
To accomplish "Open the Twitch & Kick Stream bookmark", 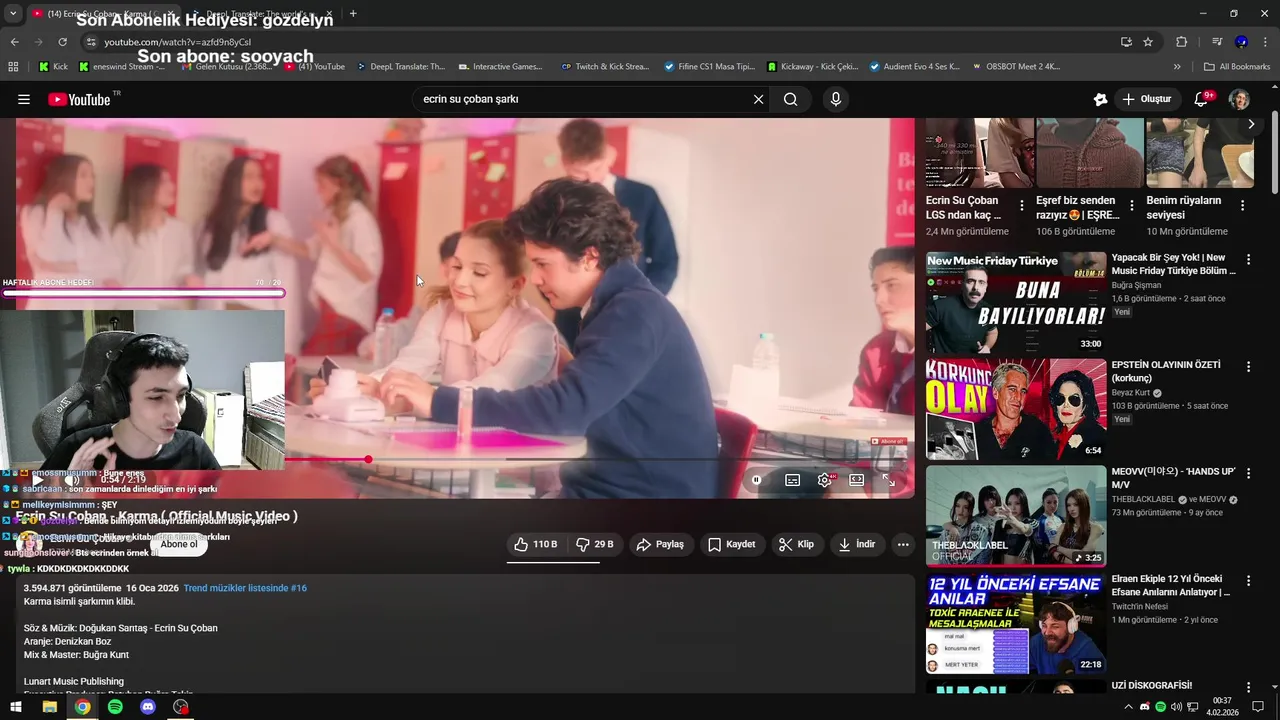I will pyautogui.click(x=605, y=67).
